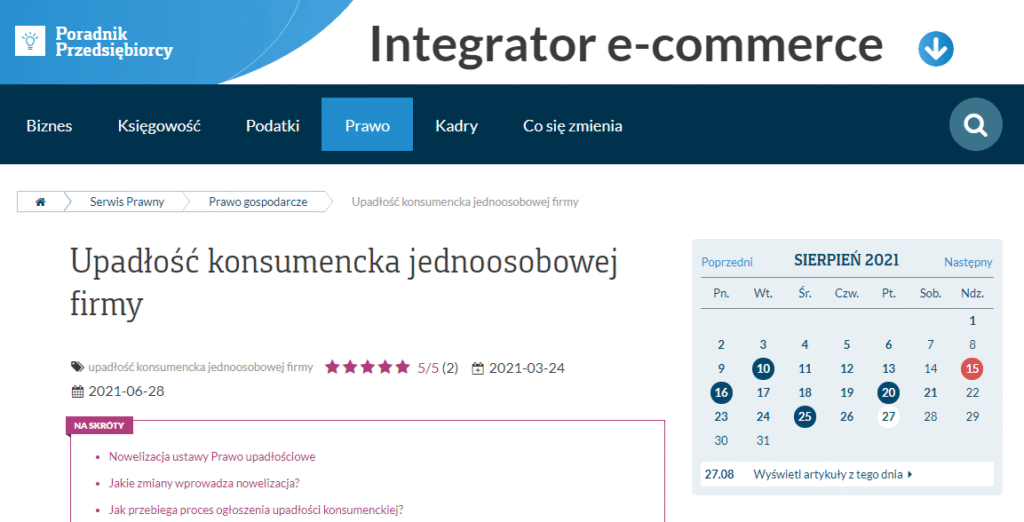Select highlighted date 15 in calendar

(972, 369)
